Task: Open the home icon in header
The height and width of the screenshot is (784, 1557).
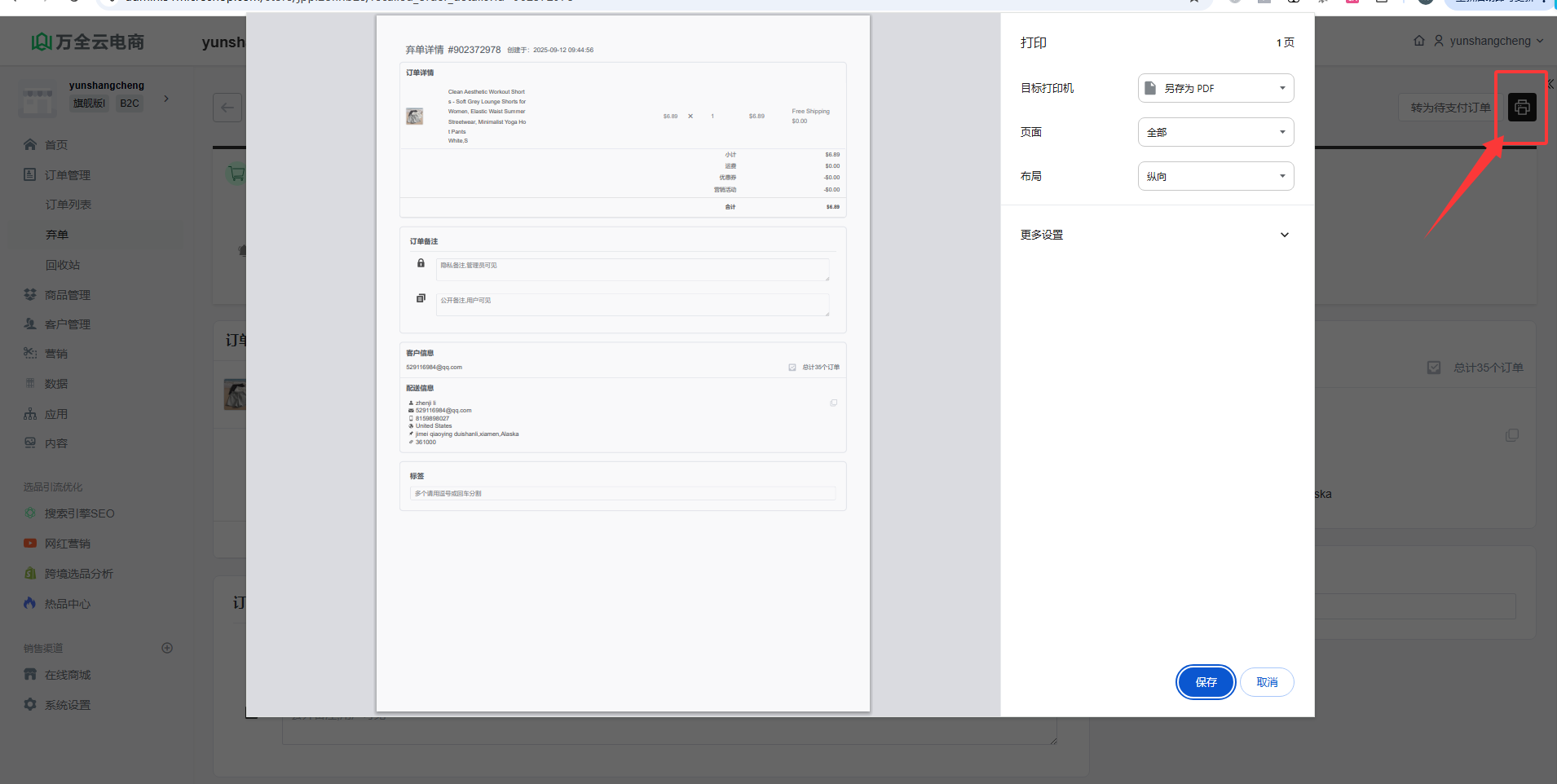Action: coord(1418,41)
